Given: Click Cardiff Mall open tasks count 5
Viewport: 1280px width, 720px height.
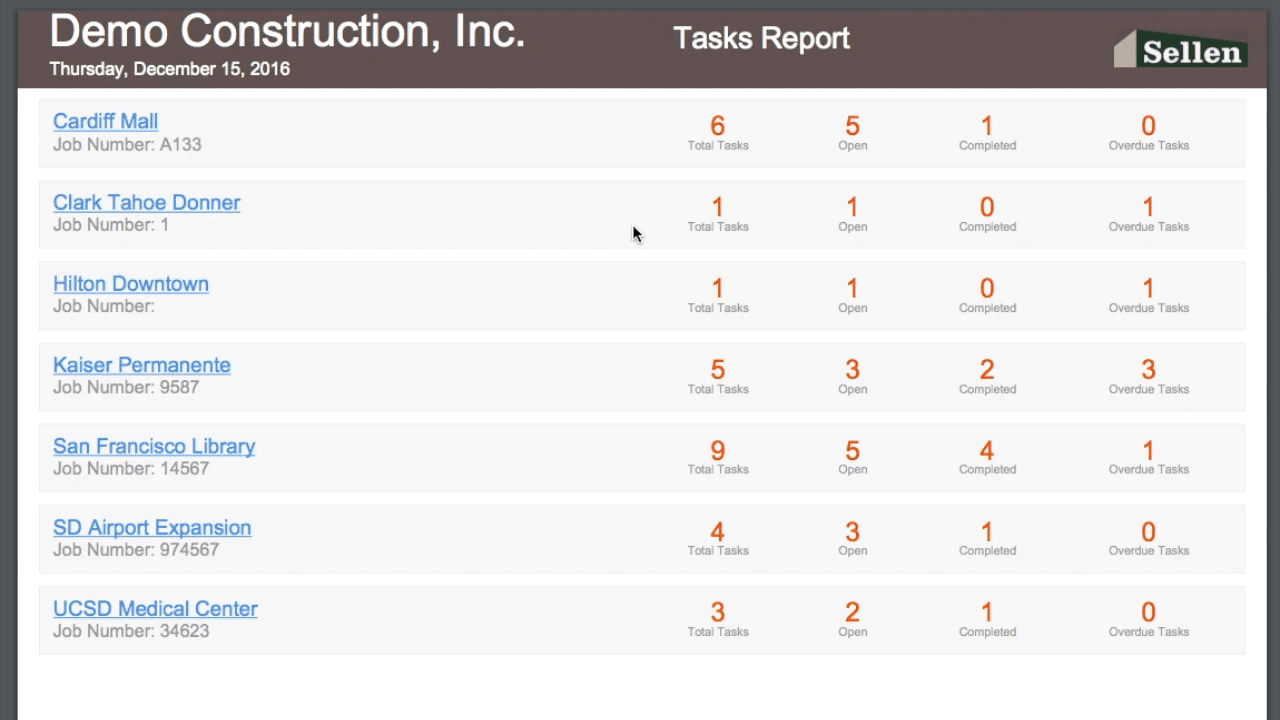Looking at the screenshot, I should (x=852, y=126).
